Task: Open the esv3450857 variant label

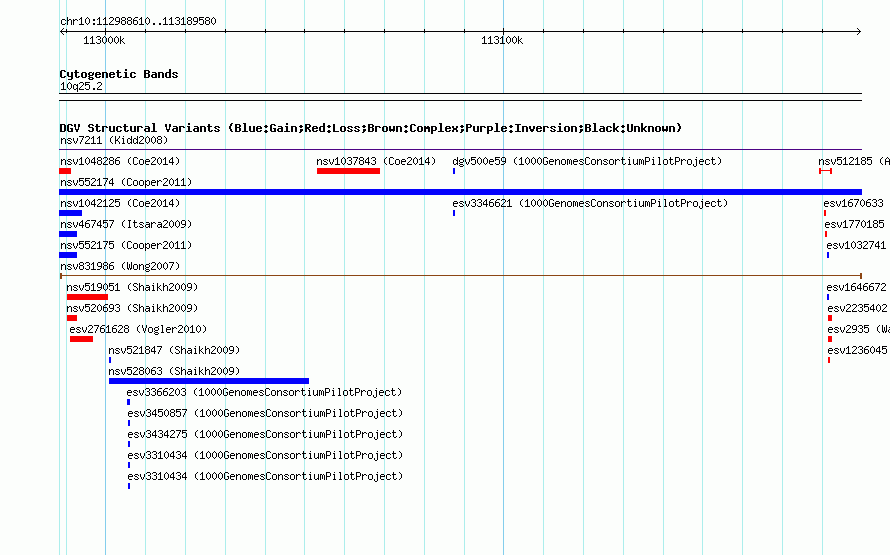Action: pyautogui.click(x=265, y=413)
